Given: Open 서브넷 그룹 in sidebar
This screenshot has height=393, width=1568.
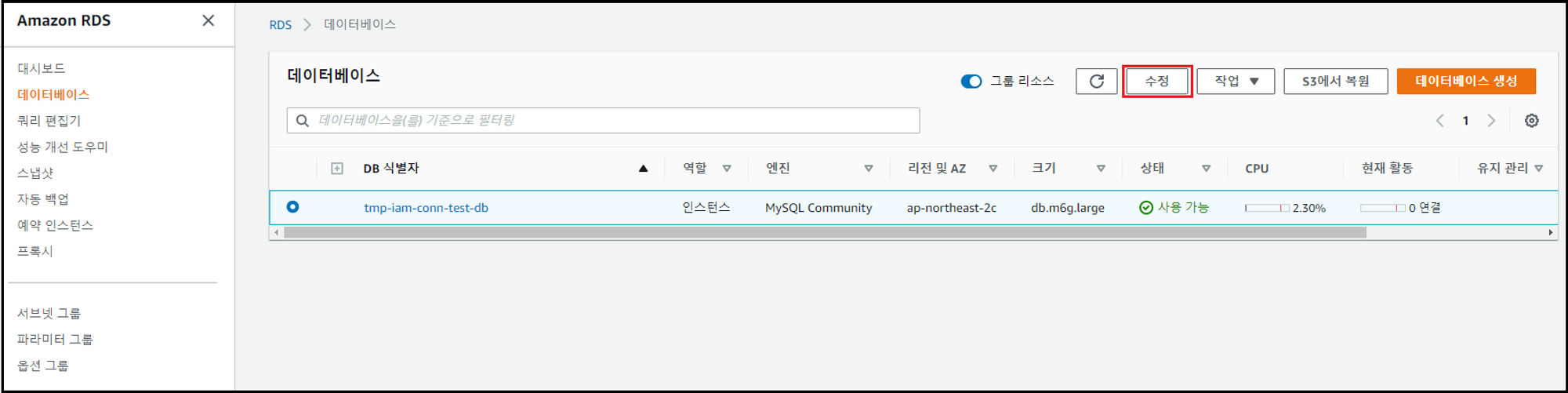Looking at the screenshot, I should [x=49, y=313].
